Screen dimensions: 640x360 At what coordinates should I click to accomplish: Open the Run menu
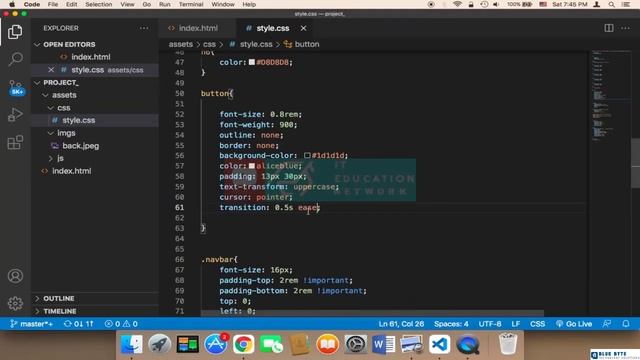point(165,4)
